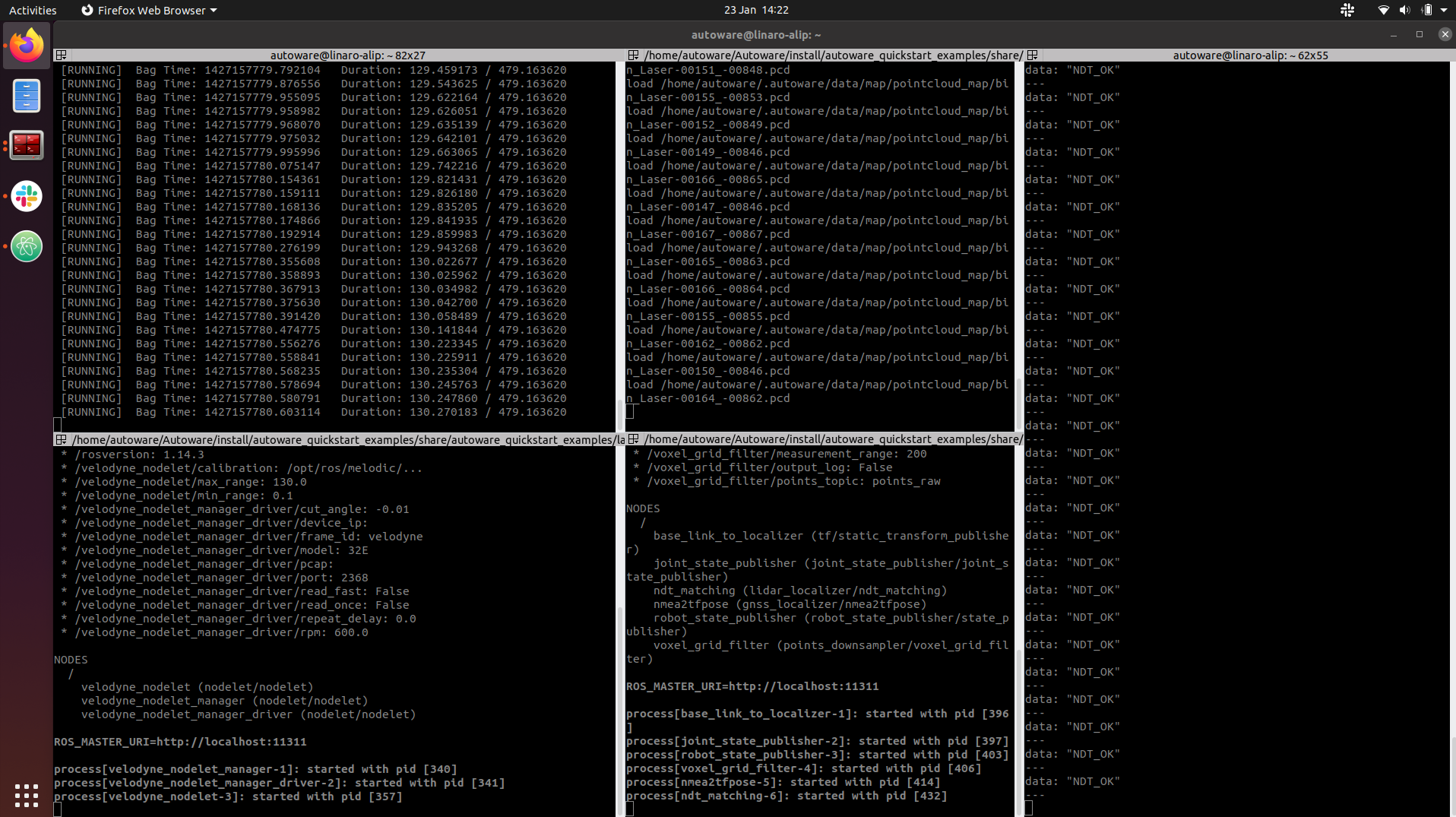Click the volume speaker icon
The width and height of the screenshot is (1456, 817).
click(x=1404, y=10)
